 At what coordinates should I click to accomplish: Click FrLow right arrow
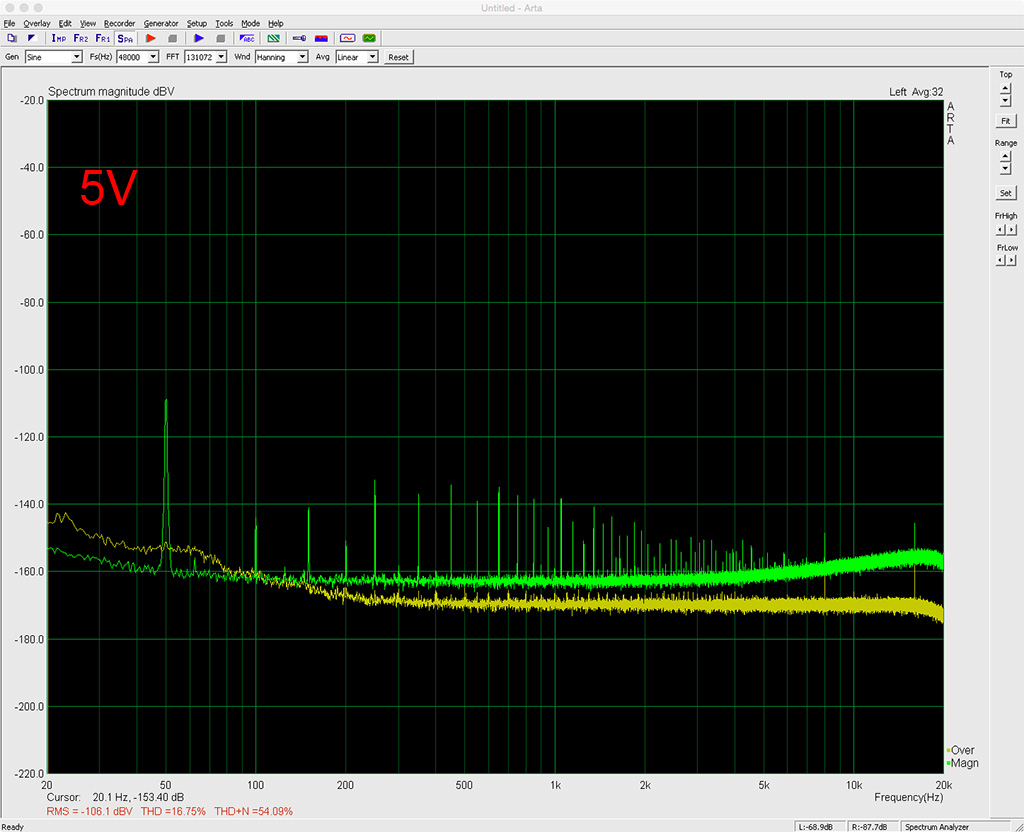pyautogui.click(x=1012, y=261)
